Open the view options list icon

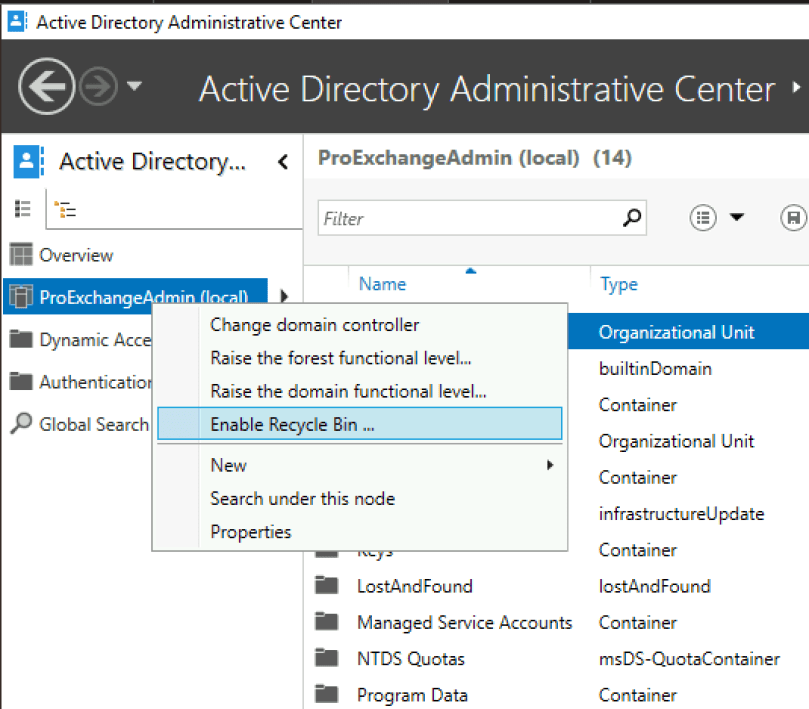(x=704, y=218)
